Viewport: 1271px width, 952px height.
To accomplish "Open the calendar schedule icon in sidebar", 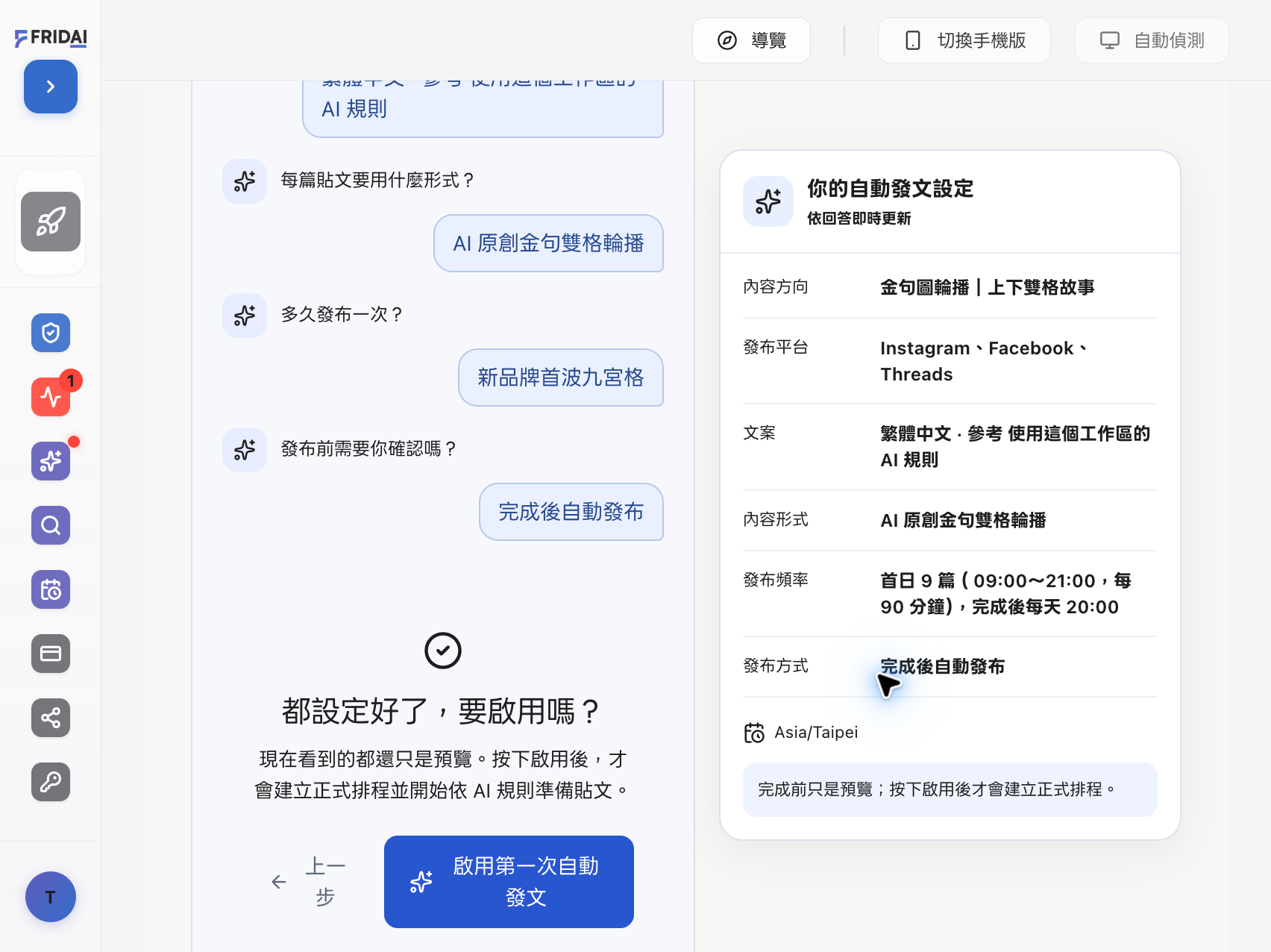I will [x=51, y=589].
